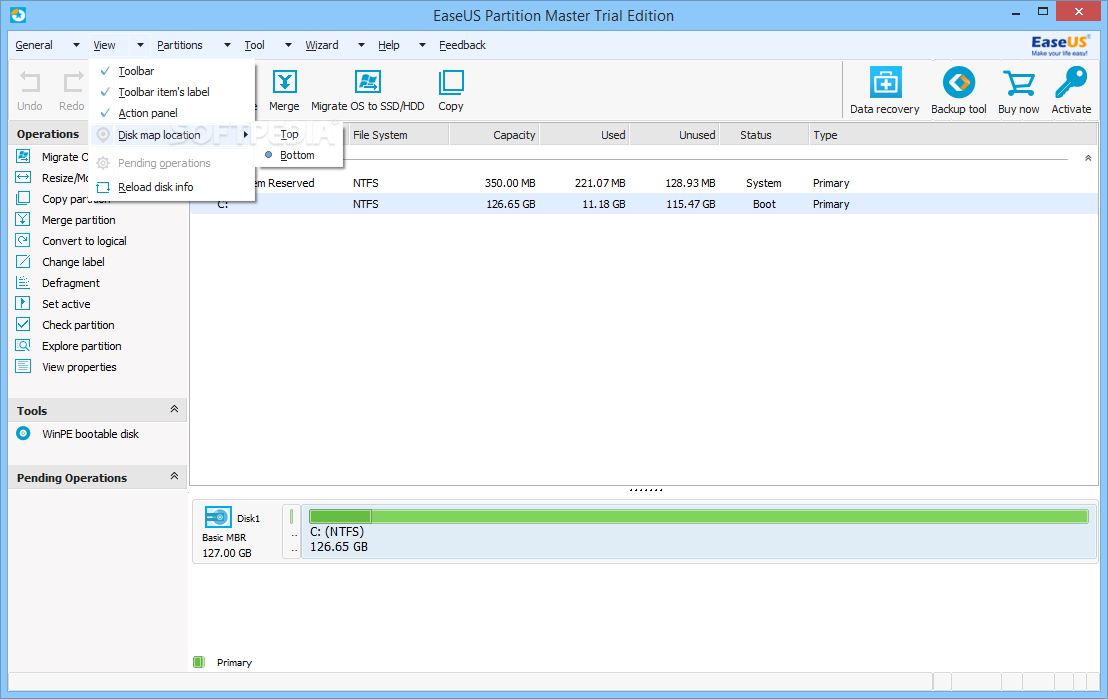Click the Undo toolbar icon
1108x699 pixels.
pyautogui.click(x=30, y=82)
